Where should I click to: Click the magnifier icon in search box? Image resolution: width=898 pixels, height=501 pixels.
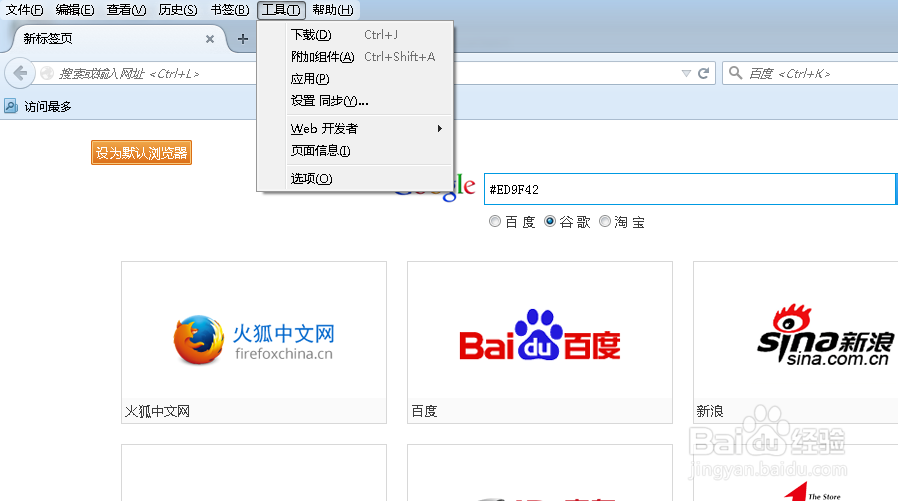[x=736, y=73]
